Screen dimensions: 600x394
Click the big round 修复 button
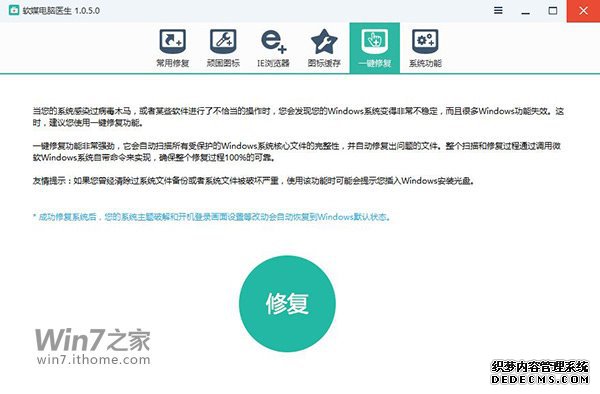287,304
